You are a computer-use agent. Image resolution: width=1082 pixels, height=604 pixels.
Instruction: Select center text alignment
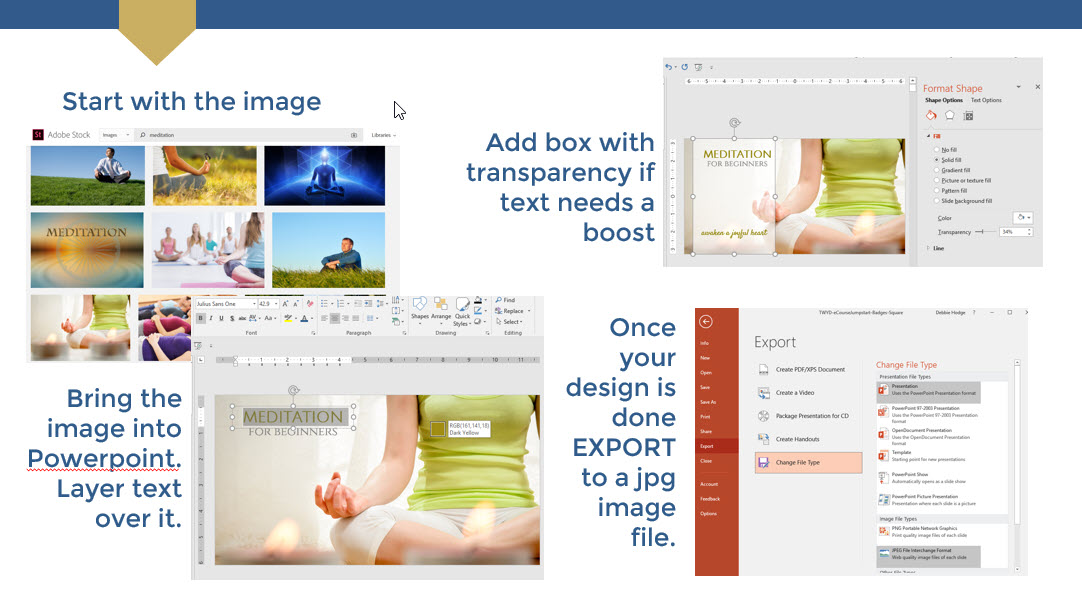click(x=335, y=318)
